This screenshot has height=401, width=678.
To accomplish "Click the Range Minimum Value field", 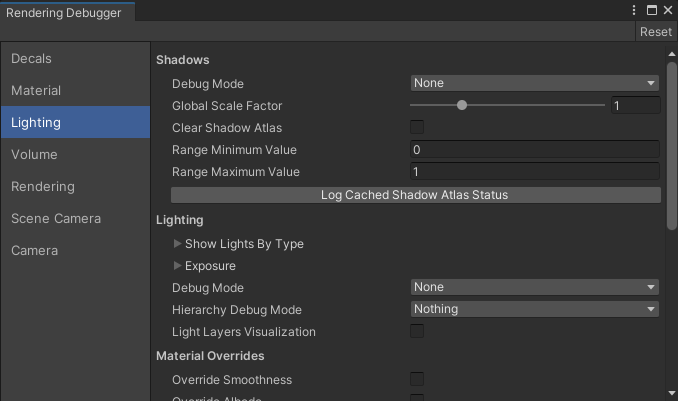I will point(534,149).
